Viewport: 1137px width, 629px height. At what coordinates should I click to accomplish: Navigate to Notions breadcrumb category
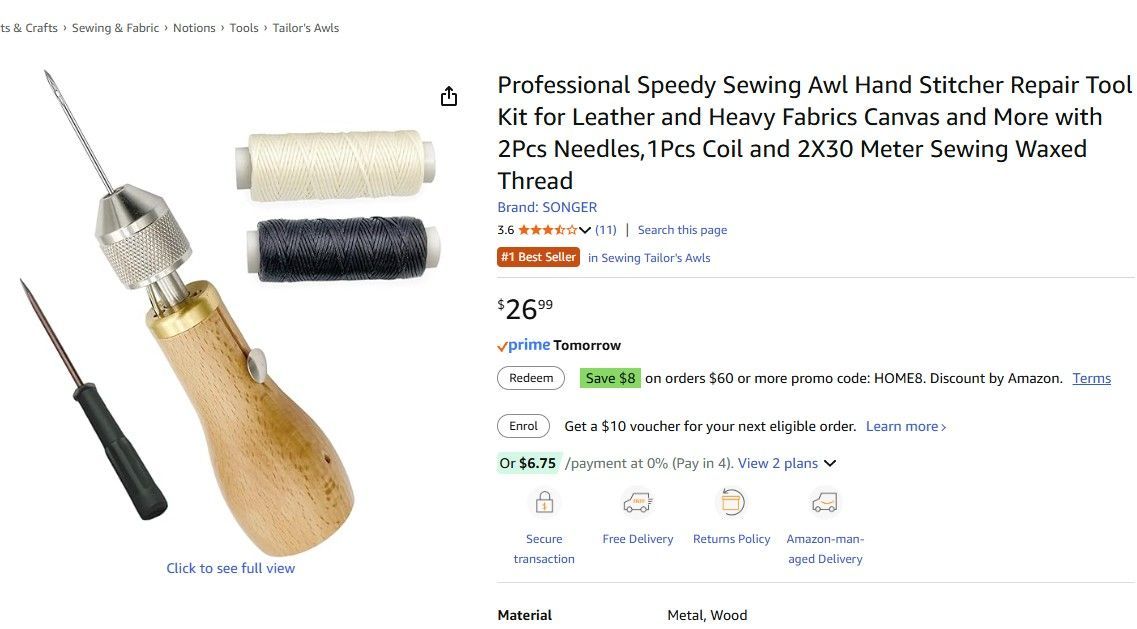click(x=194, y=28)
